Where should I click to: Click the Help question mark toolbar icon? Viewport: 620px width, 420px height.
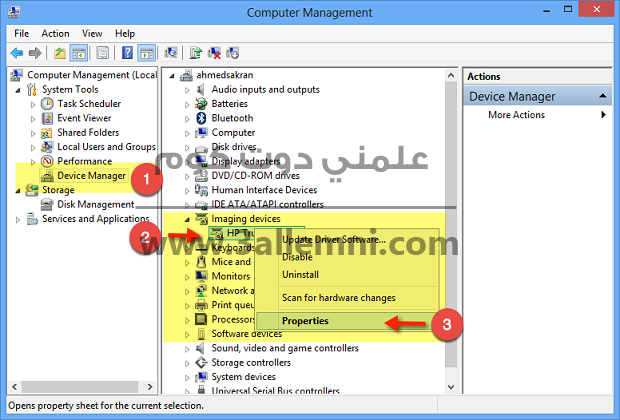[x=127, y=53]
